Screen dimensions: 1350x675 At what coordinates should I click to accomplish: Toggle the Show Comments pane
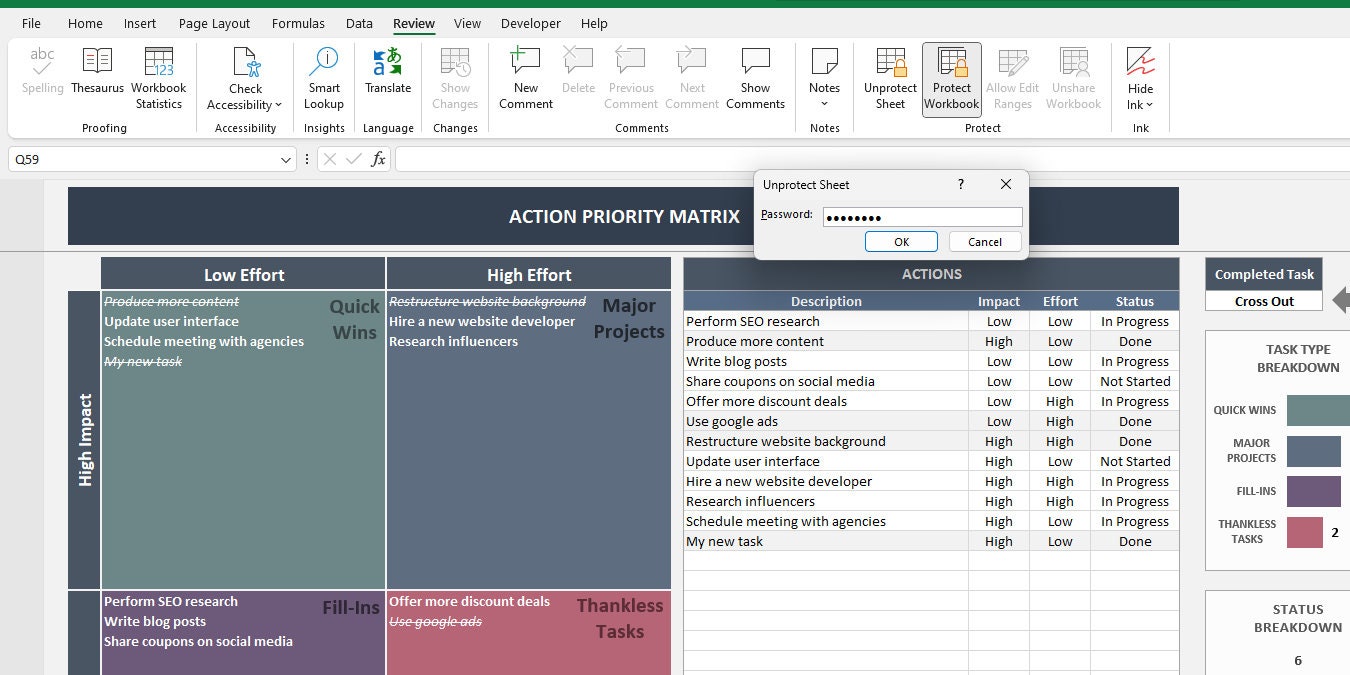click(x=755, y=77)
